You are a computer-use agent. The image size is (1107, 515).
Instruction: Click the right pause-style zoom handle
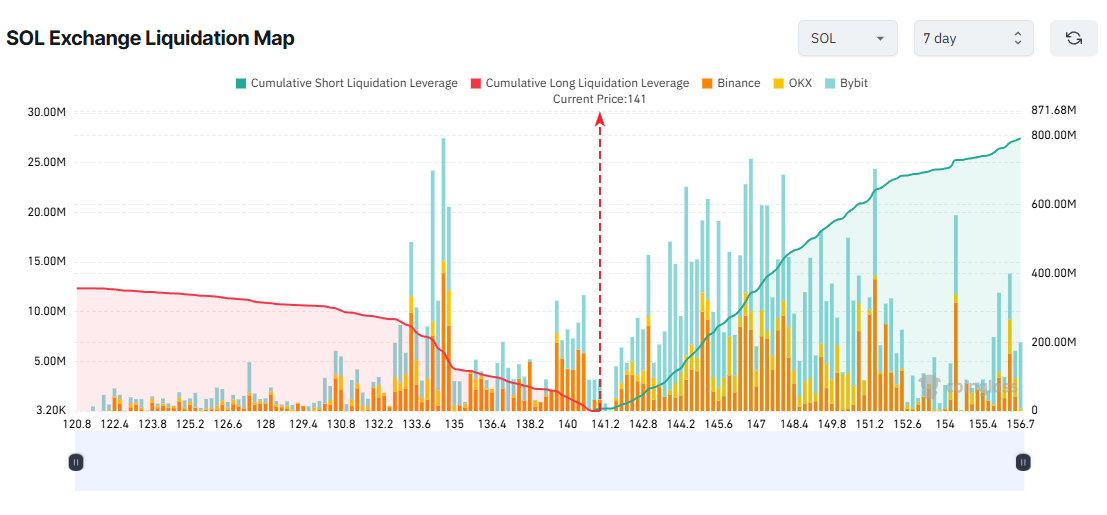click(x=1023, y=462)
